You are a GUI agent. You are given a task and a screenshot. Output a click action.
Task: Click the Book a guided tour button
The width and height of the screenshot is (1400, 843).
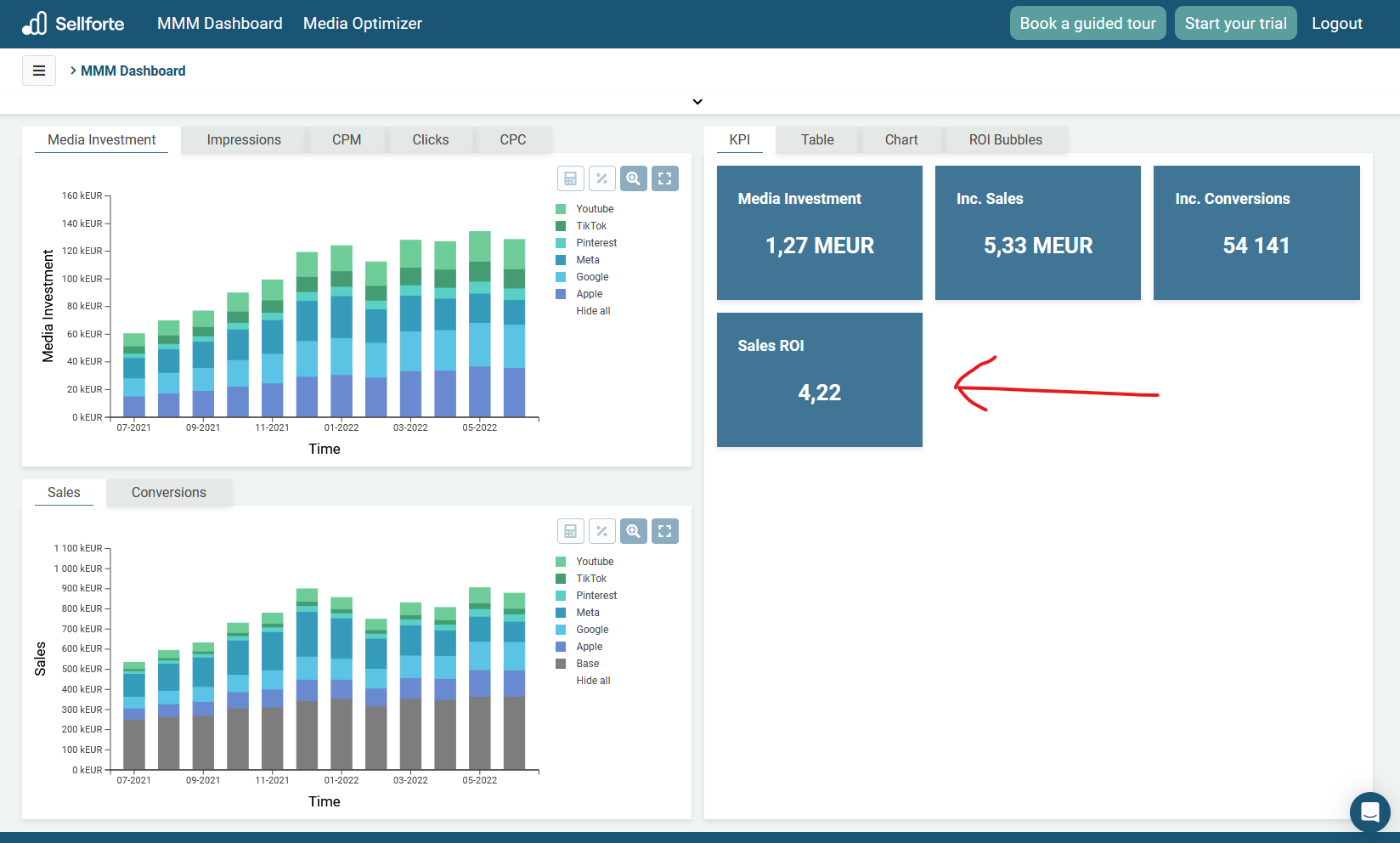point(1087,24)
